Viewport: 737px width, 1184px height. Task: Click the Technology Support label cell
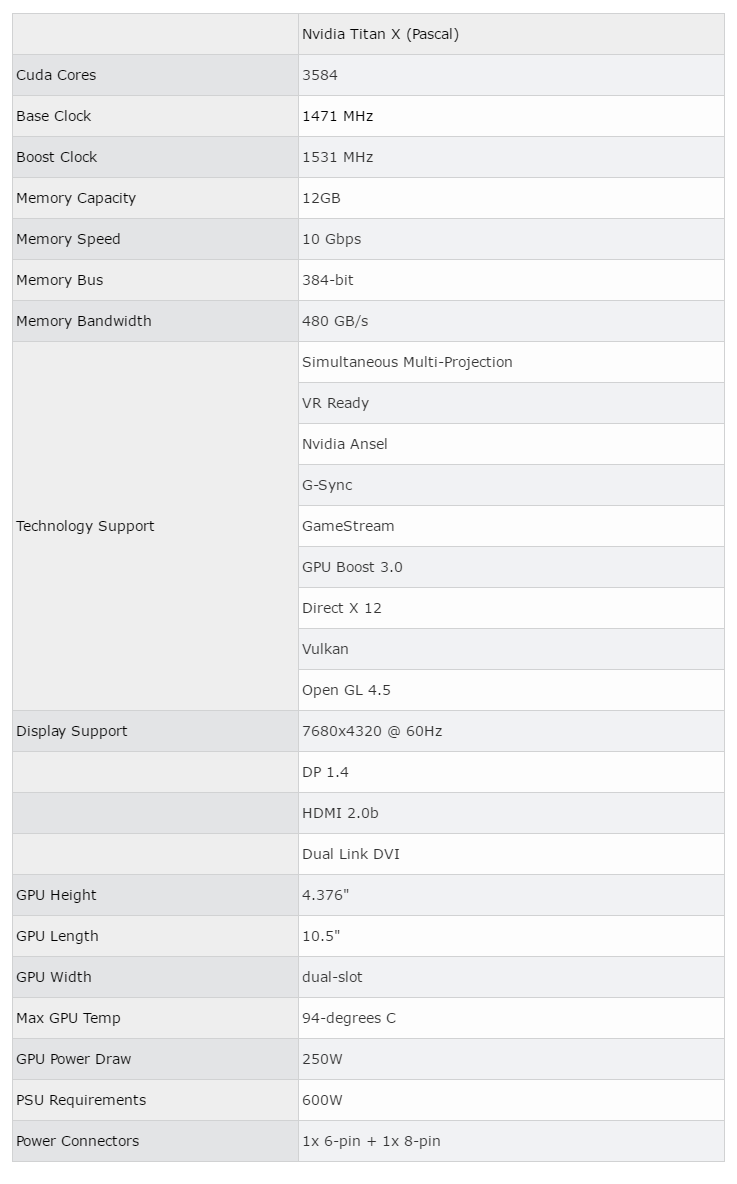[x=156, y=526]
